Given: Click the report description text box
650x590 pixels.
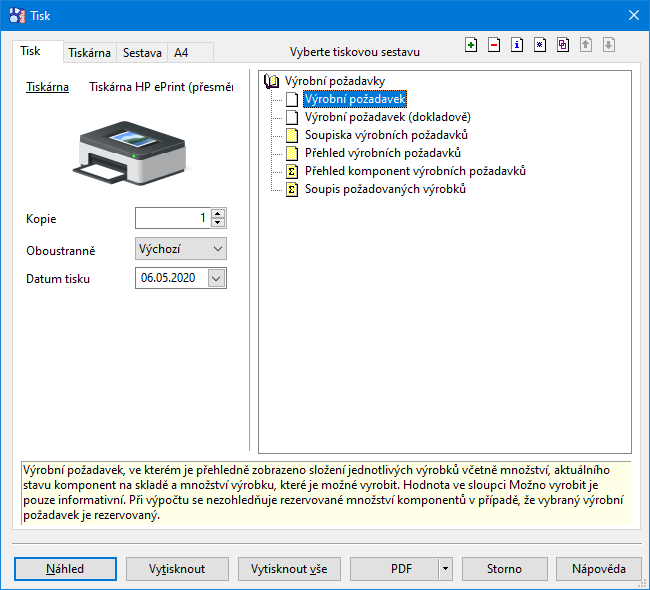Looking at the screenshot, I should click(x=326, y=493).
